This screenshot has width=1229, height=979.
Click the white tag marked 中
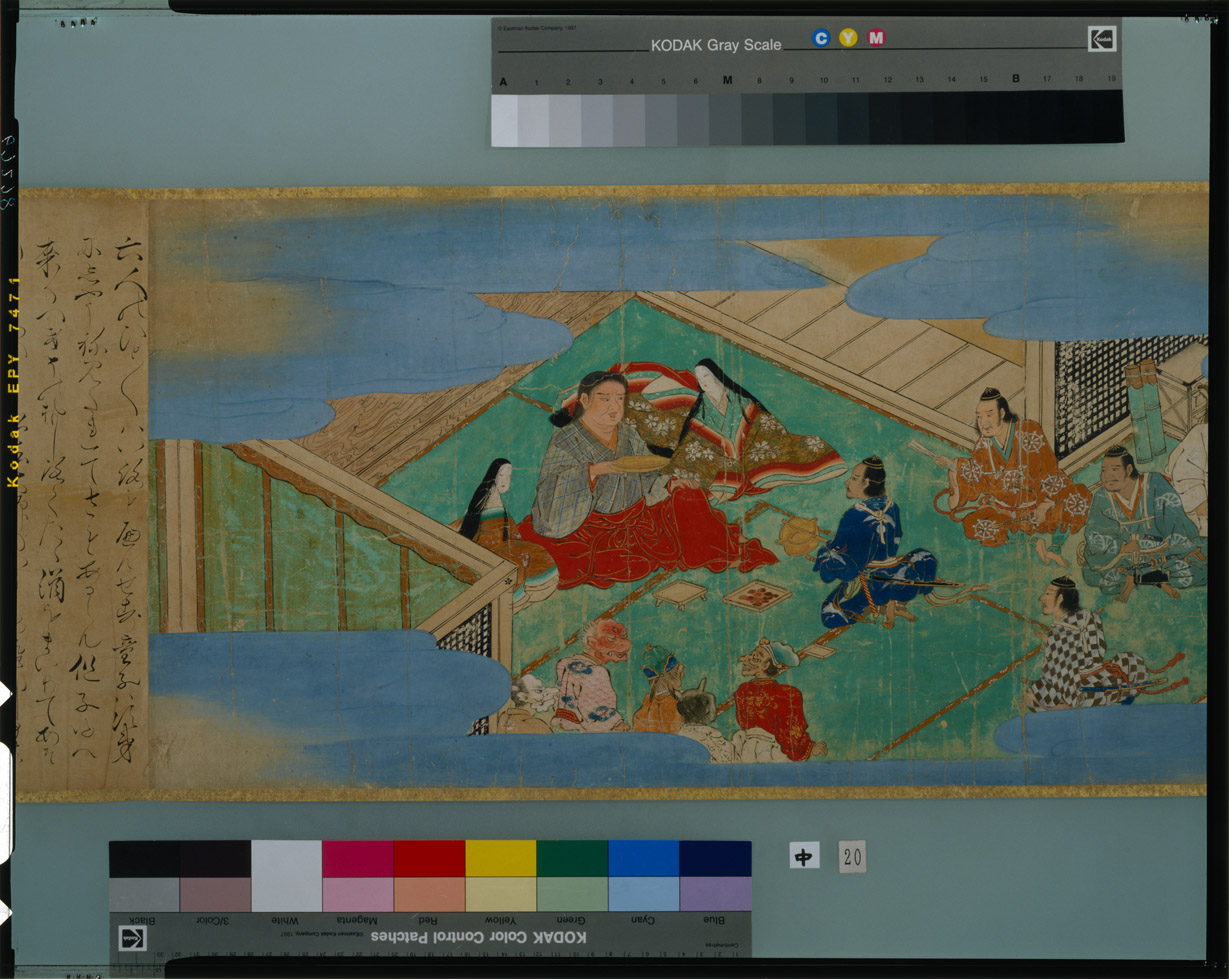[x=804, y=855]
